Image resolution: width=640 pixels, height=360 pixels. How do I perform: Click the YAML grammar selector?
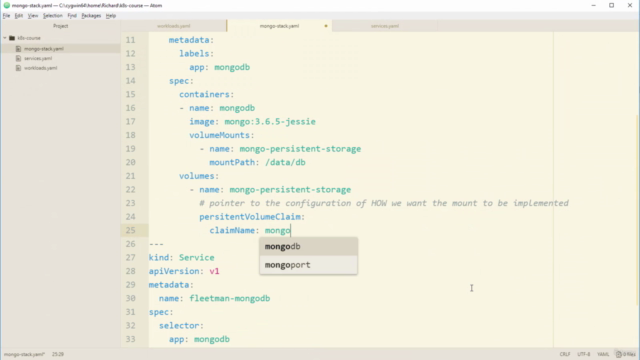[603, 354]
